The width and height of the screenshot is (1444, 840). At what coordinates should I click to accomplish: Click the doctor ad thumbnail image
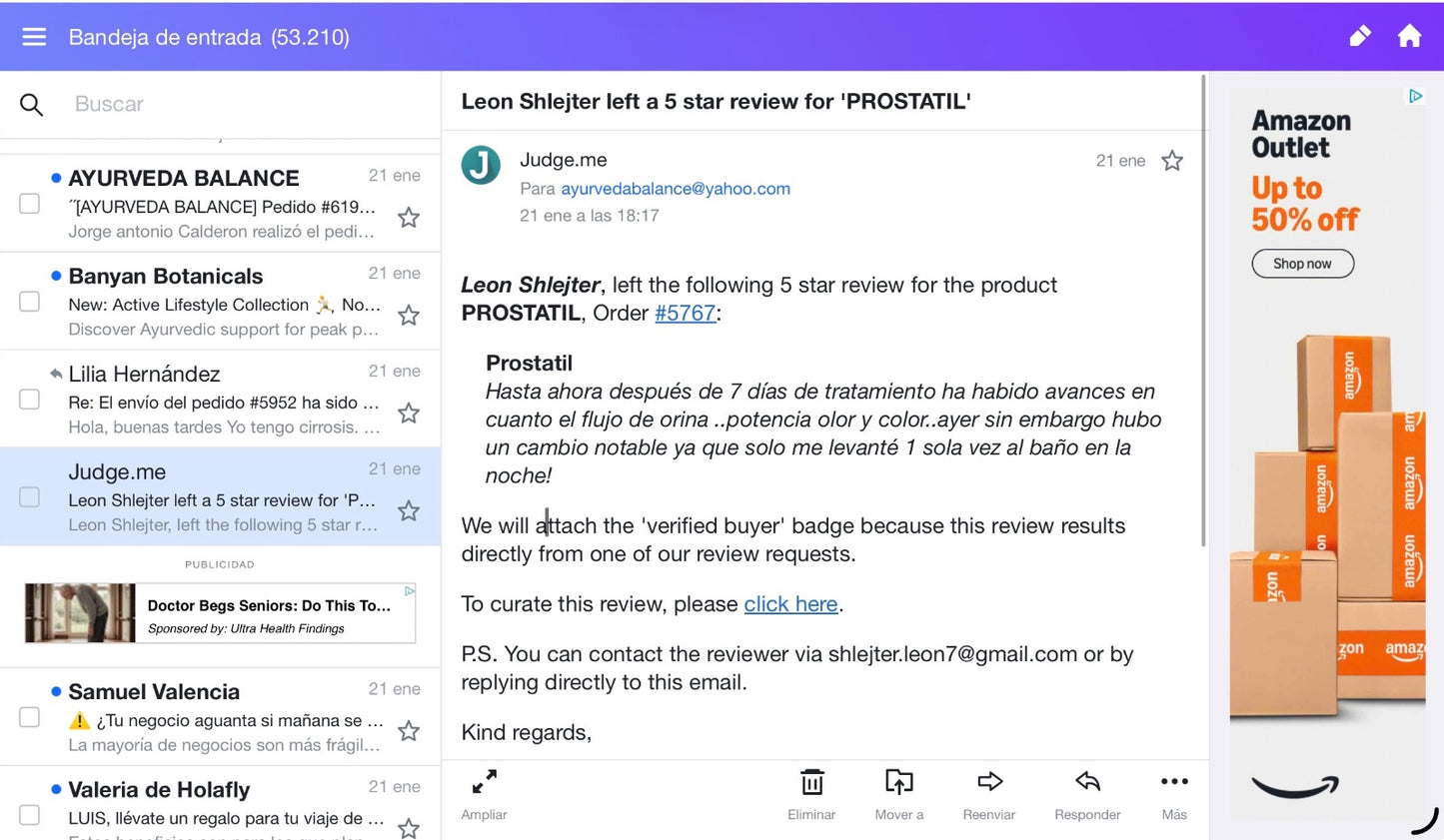tap(80, 613)
